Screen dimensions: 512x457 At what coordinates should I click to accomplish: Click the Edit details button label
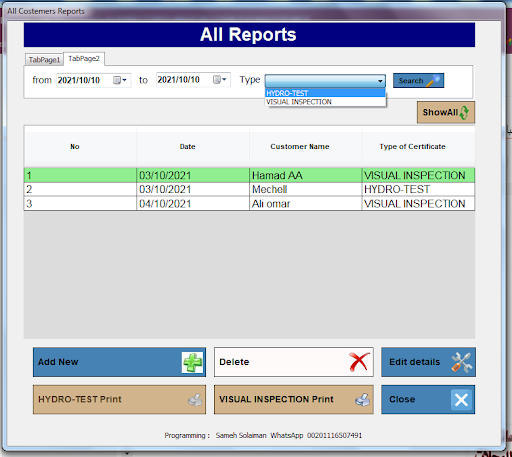pos(415,362)
